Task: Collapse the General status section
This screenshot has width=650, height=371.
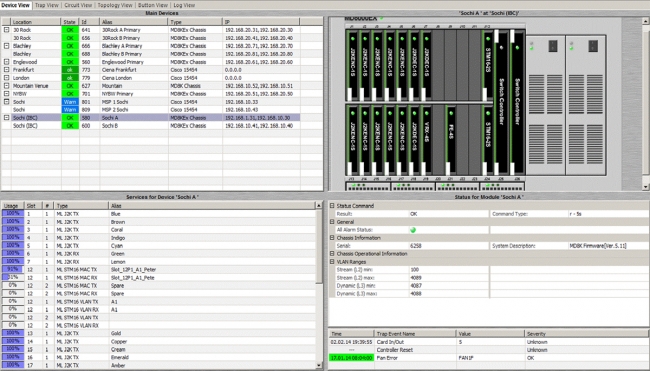Action: tap(332, 222)
